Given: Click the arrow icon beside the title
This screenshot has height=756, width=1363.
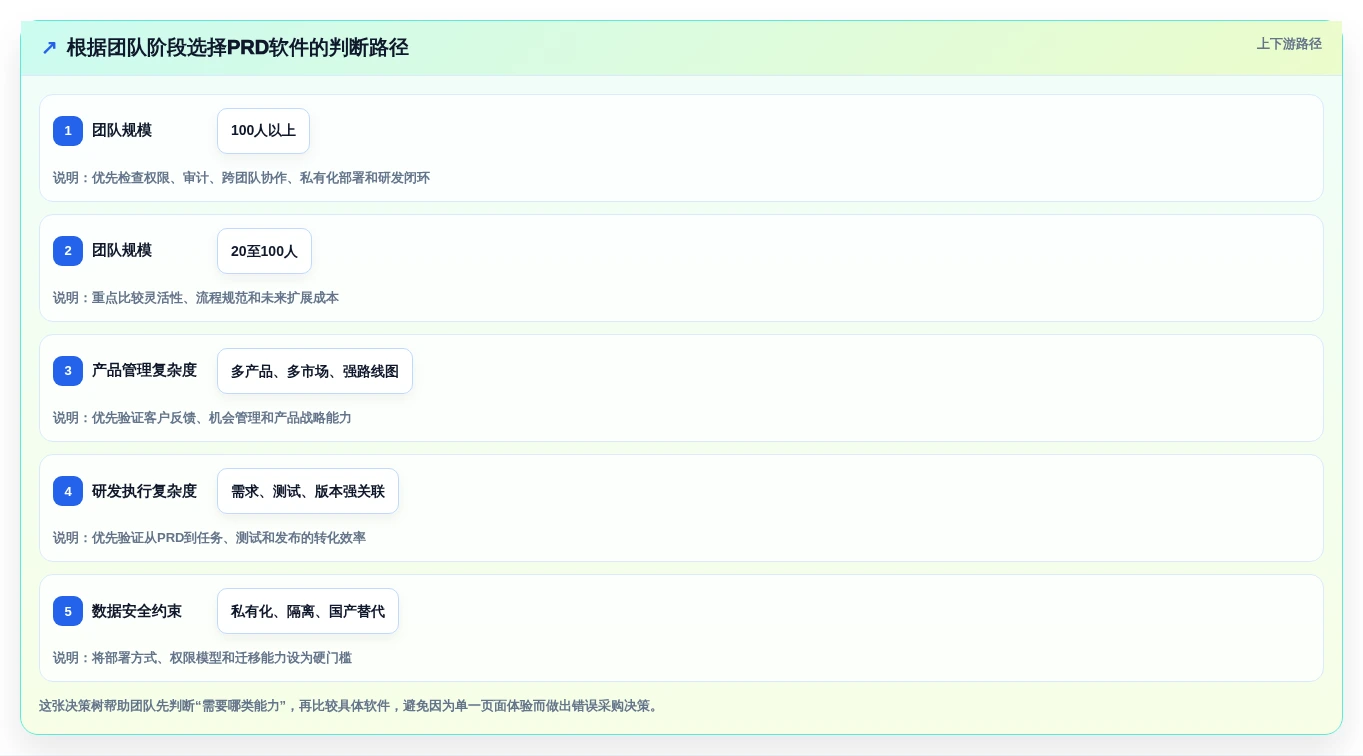Looking at the screenshot, I should (x=49, y=48).
